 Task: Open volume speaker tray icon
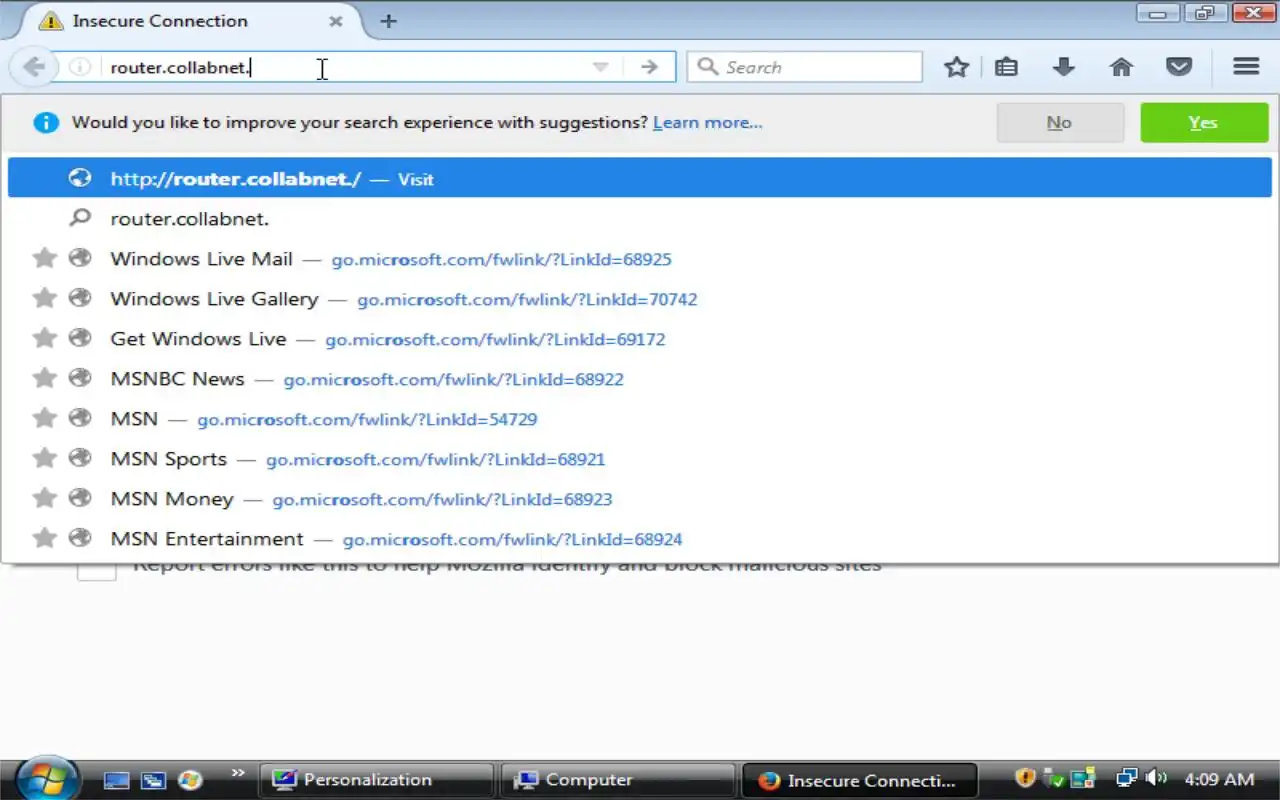click(x=1156, y=778)
